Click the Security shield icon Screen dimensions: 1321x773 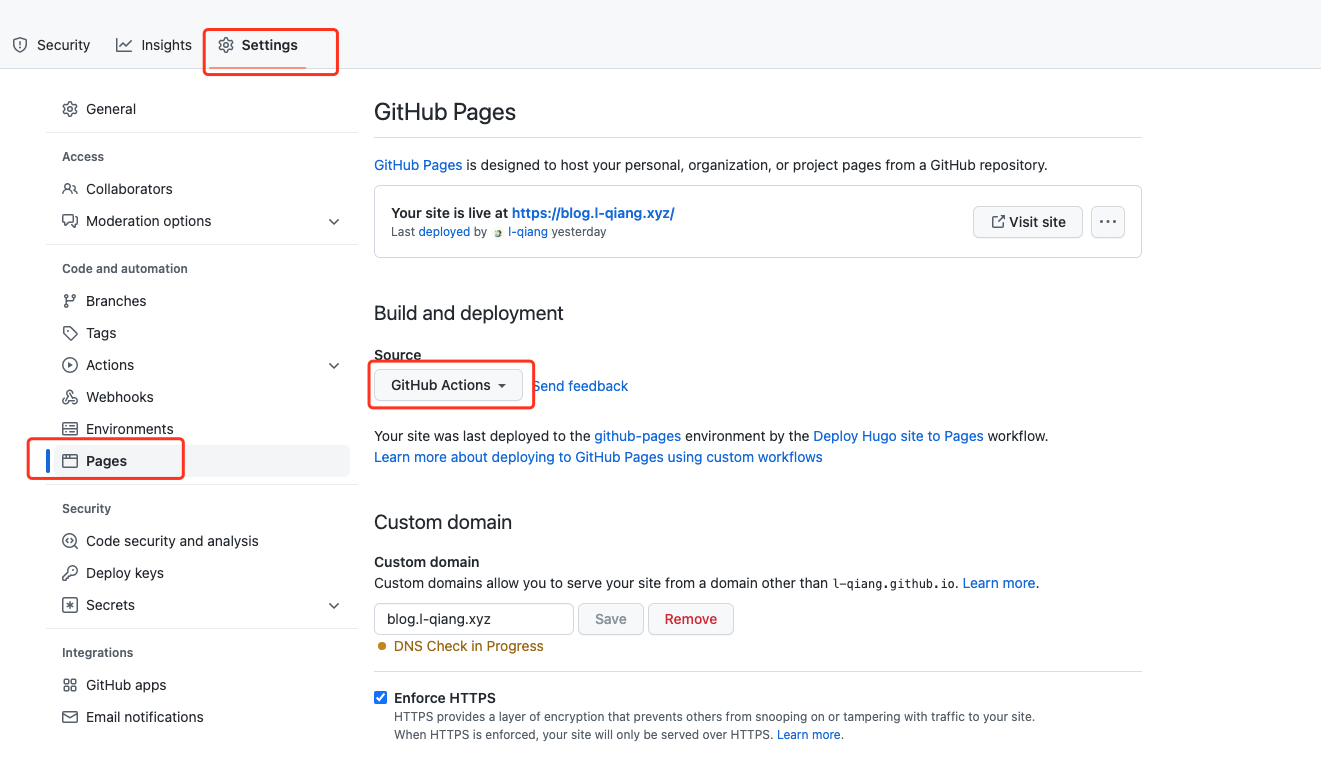(x=20, y=45)
